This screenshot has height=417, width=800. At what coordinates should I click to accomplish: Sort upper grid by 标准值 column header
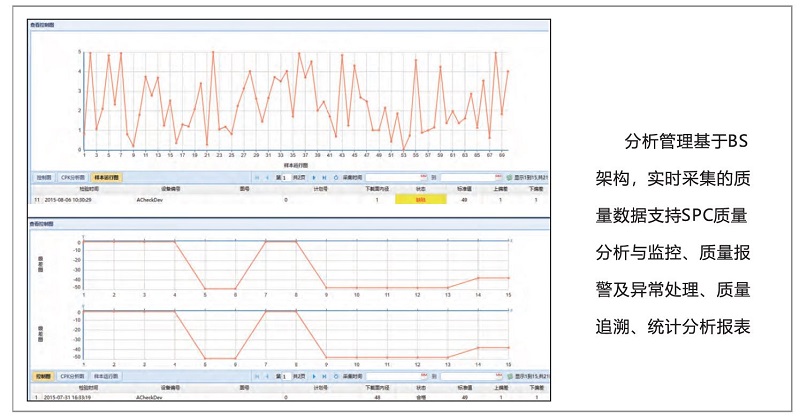coord(464,189)
